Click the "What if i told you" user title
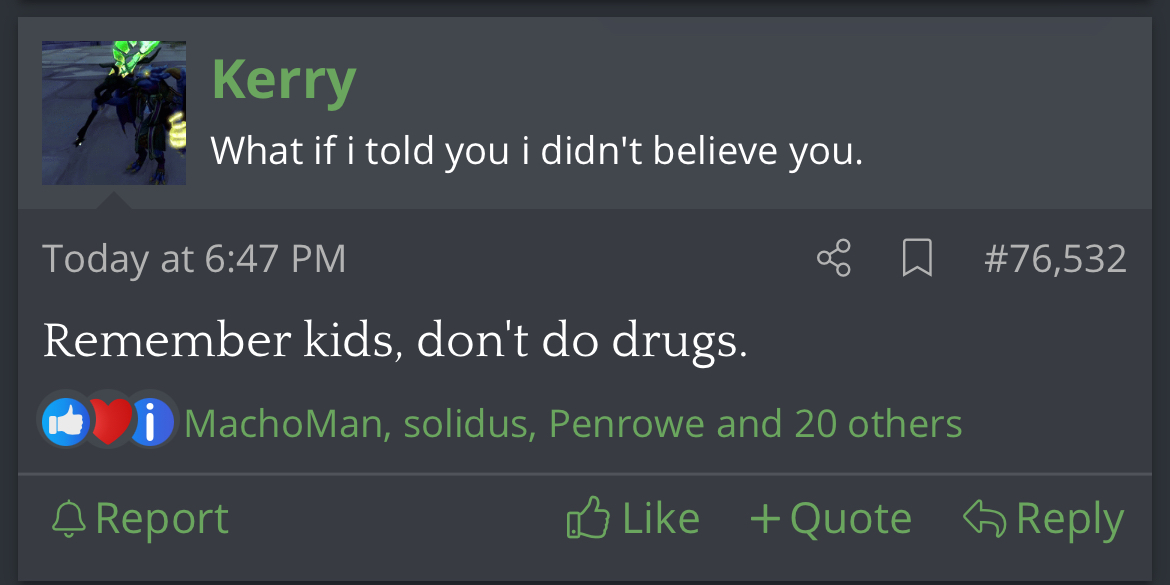 tap(536, 151)
